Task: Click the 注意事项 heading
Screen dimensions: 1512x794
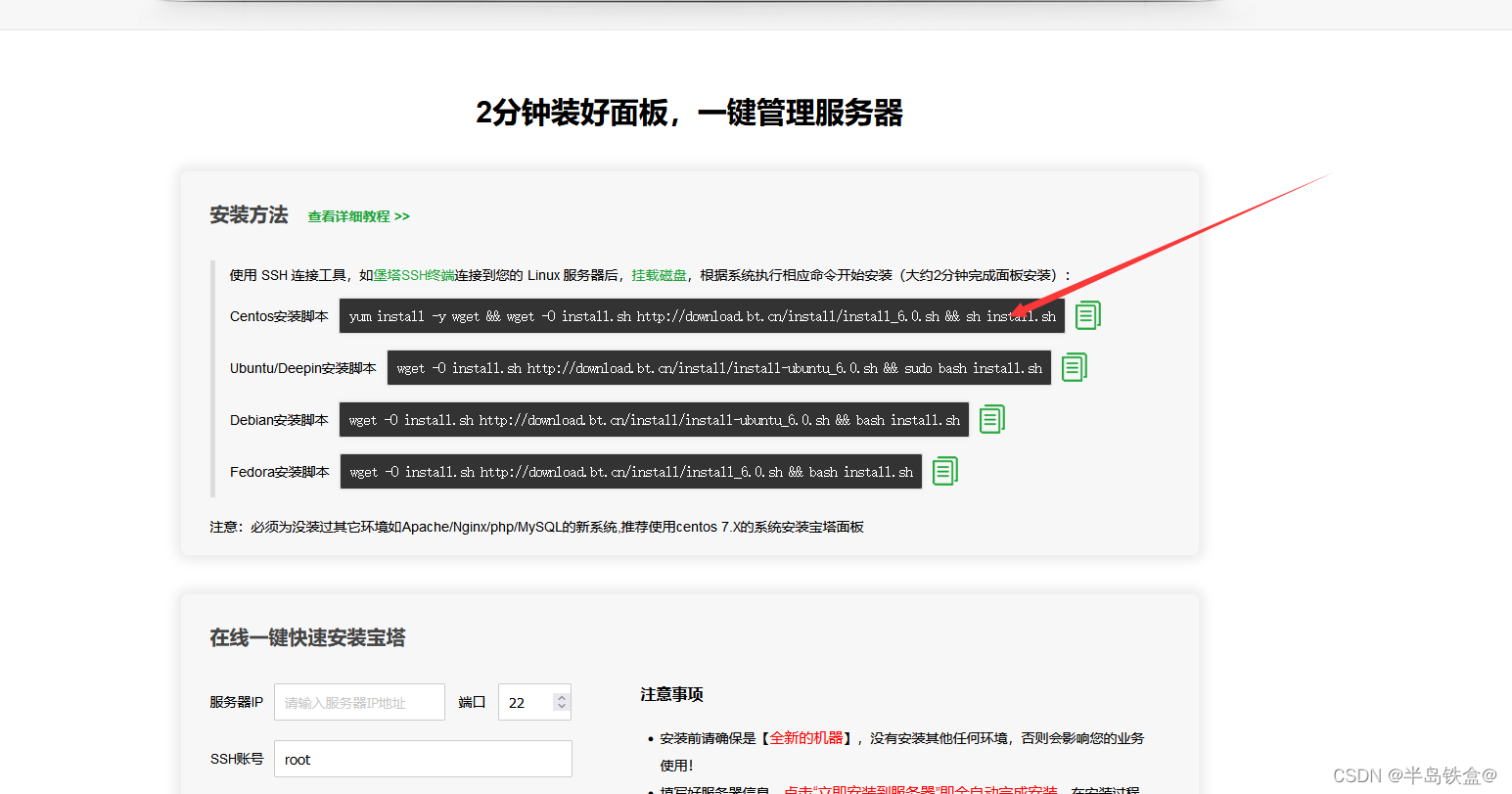Action: click(671, 694)
